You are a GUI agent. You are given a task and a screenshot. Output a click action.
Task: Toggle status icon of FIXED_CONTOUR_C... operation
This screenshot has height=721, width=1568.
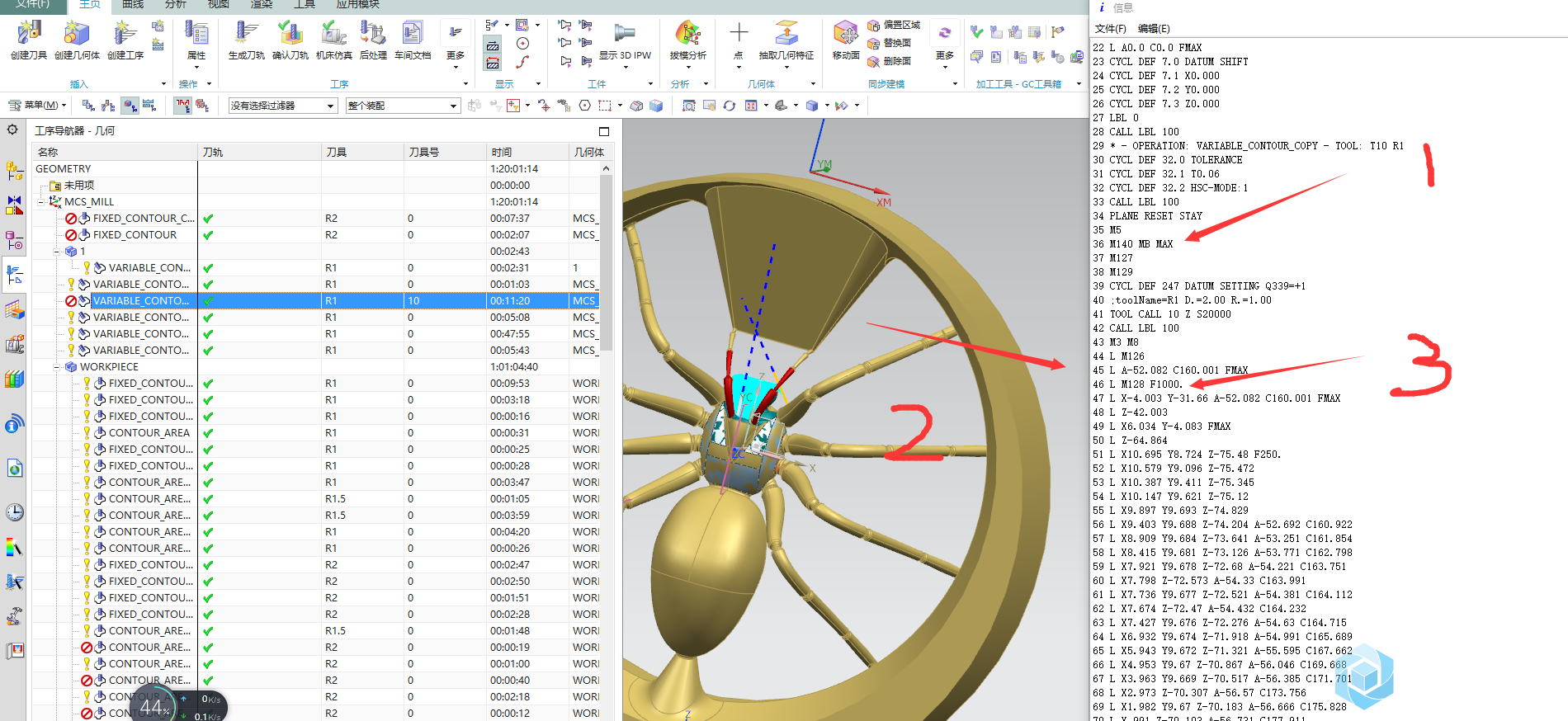click(x=71, y=219)
